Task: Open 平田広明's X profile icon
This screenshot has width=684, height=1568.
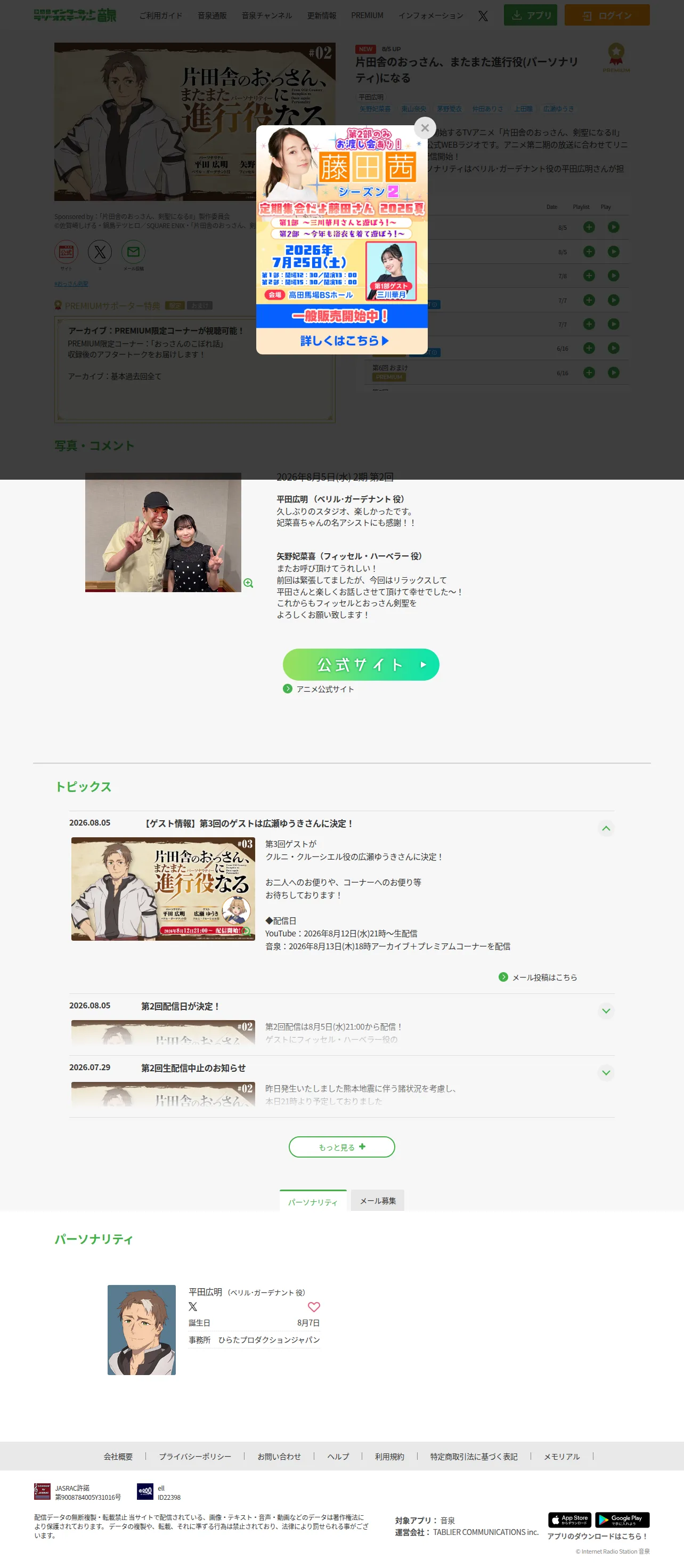Action: pos(193,1306)
